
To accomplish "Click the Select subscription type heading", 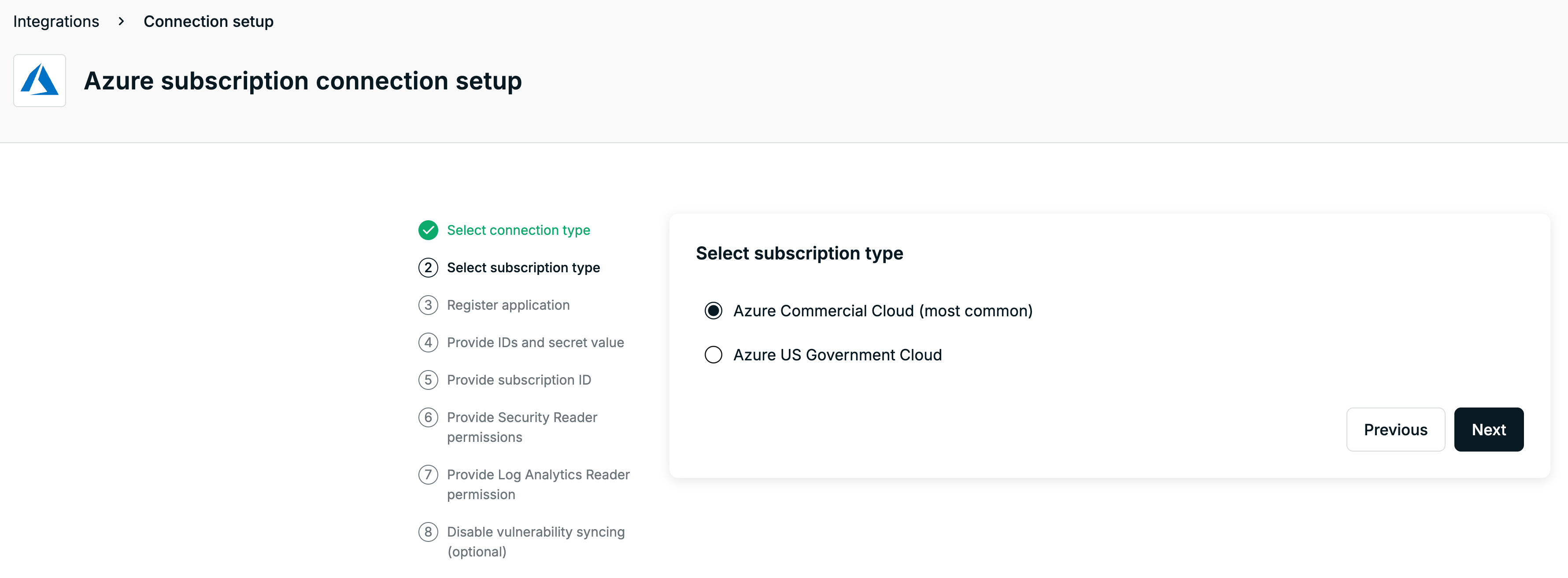I will point(800,253).
